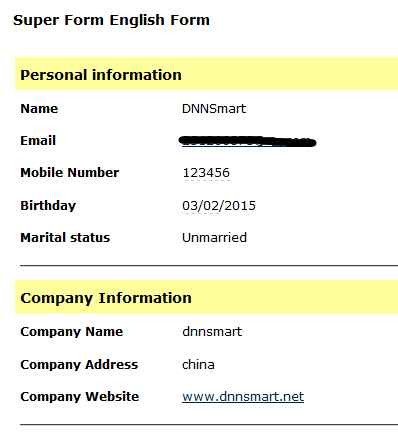Viewport: 398px width, 444px height.
Task: Click the Name field label
Action: coord(39,109)
